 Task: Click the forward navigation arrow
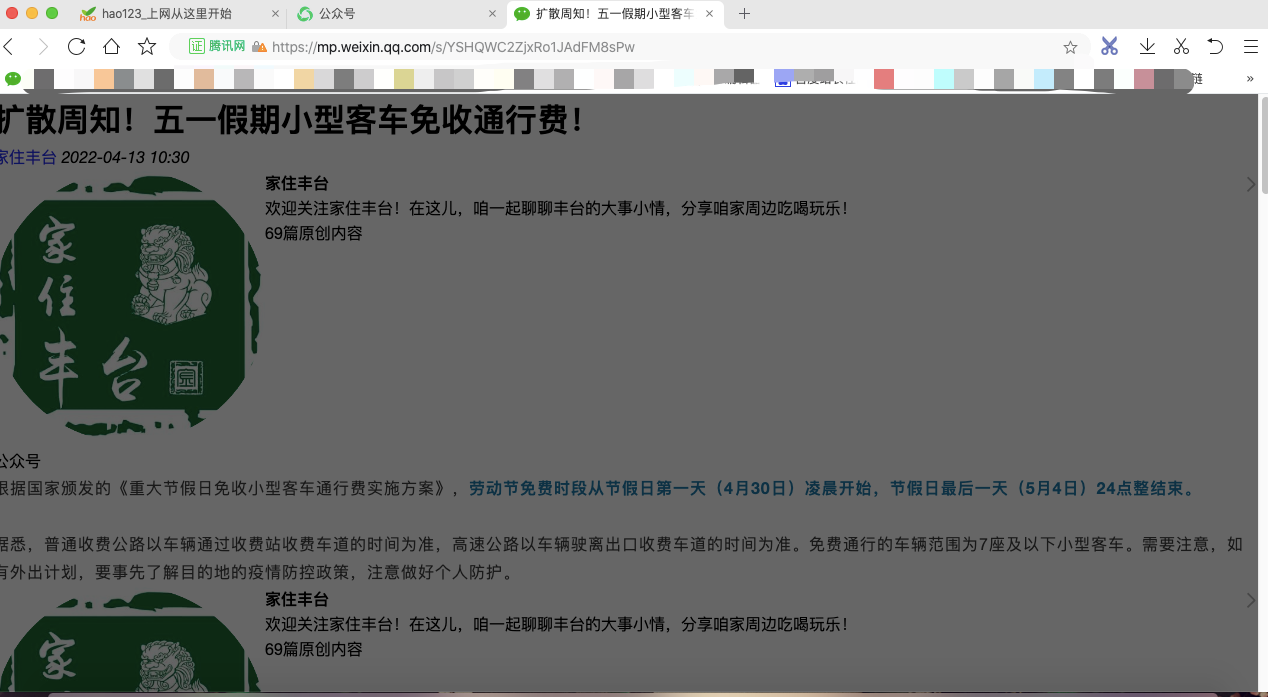coord(43,46)
